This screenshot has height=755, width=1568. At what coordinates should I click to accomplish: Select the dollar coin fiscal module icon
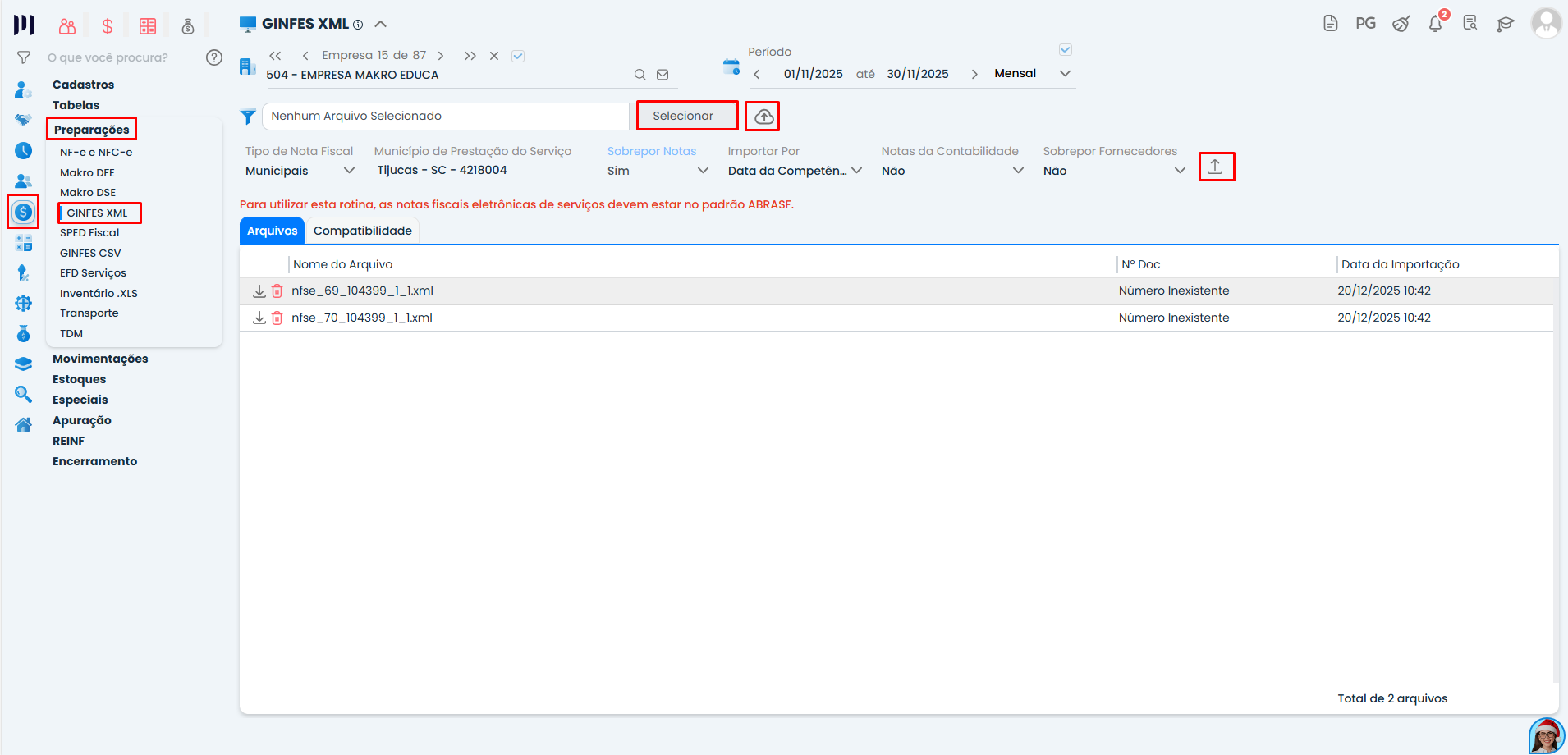[x=24, y=213]
